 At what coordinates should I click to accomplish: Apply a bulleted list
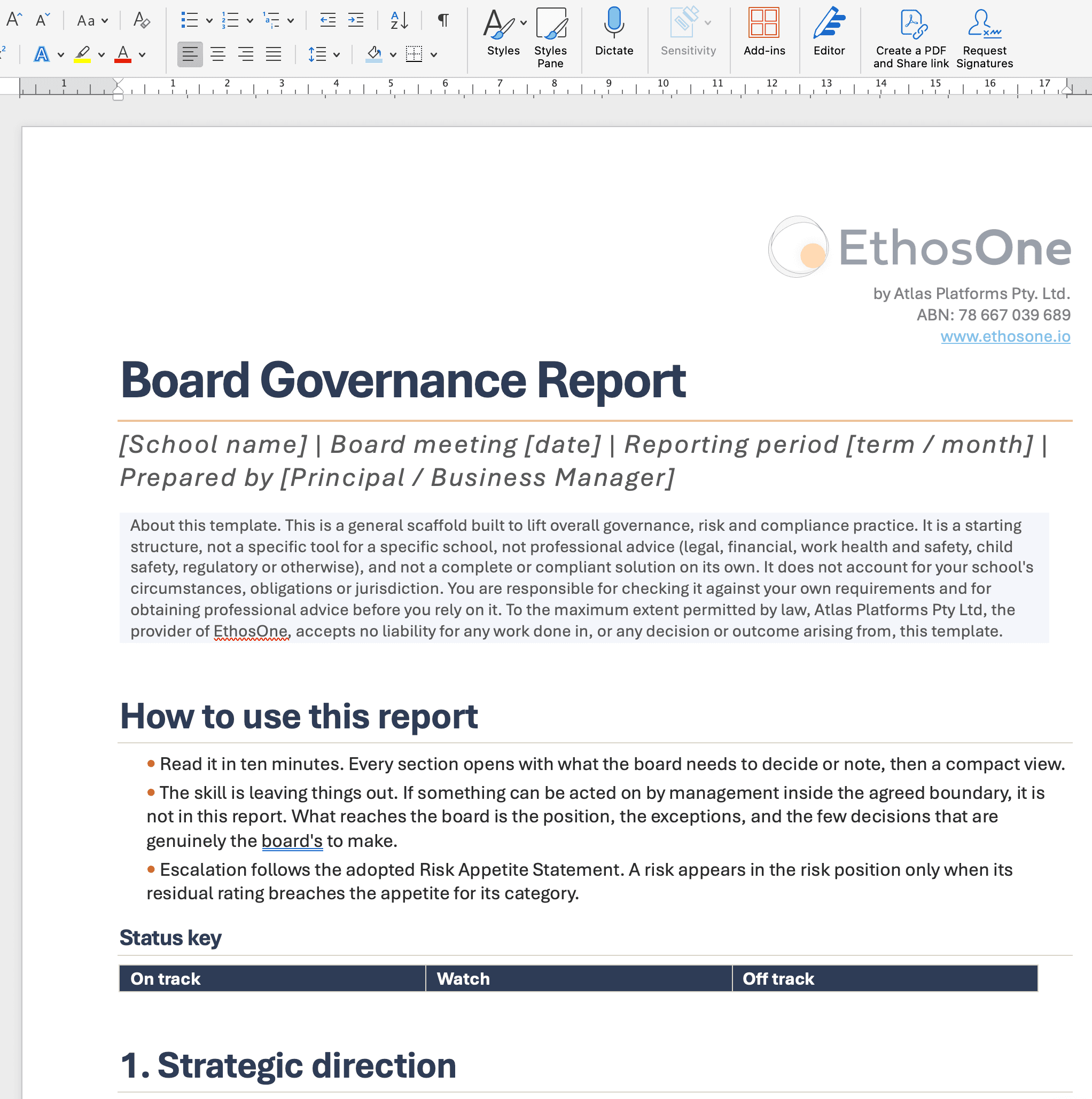(190, 20)
